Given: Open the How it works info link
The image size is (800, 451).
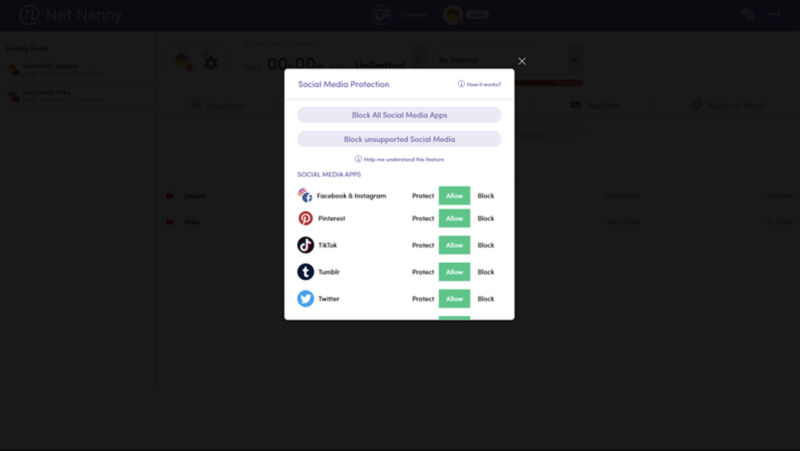Looking at the screenshot, I should (479, 84).
